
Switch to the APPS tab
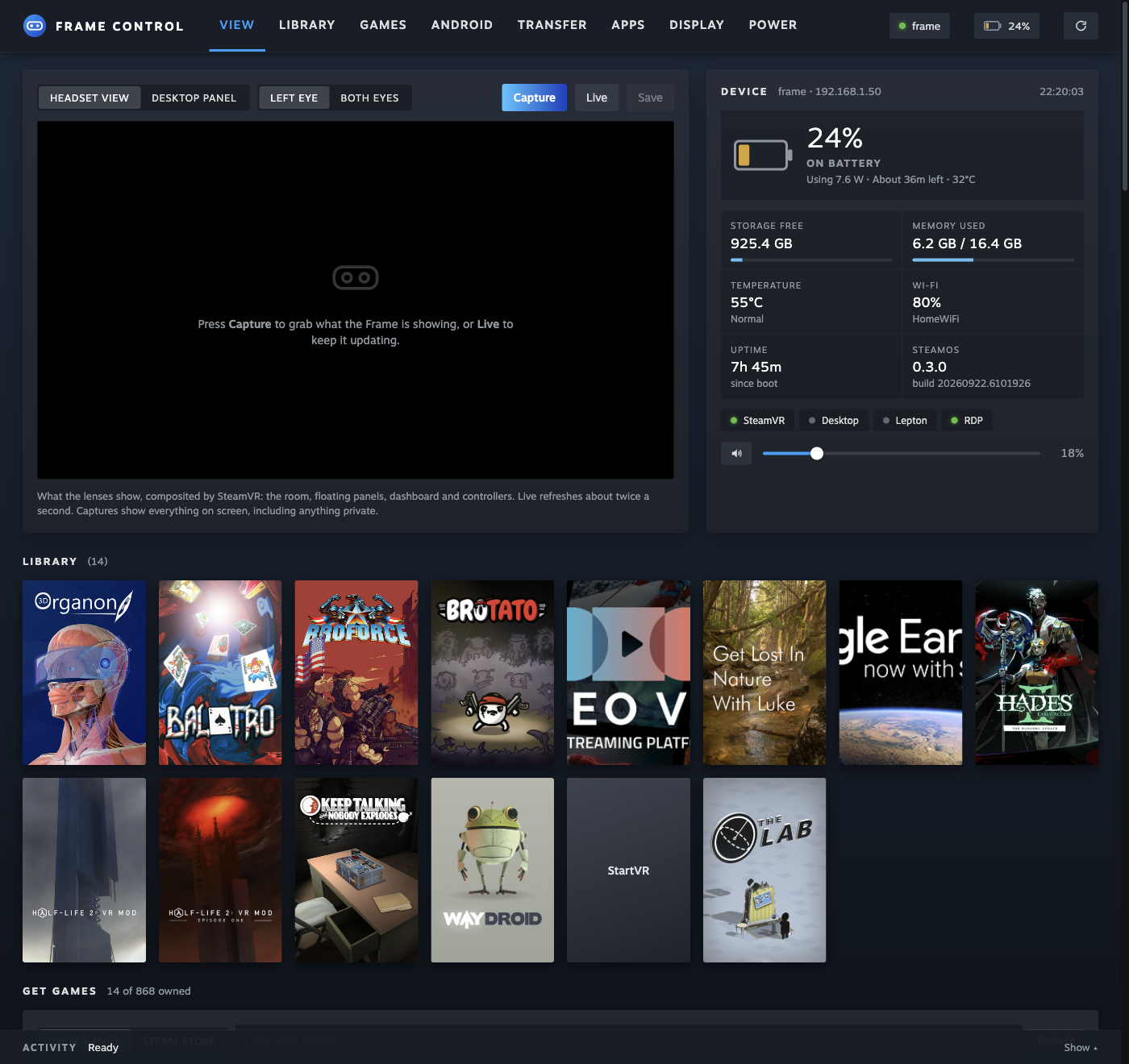(628, 25)
